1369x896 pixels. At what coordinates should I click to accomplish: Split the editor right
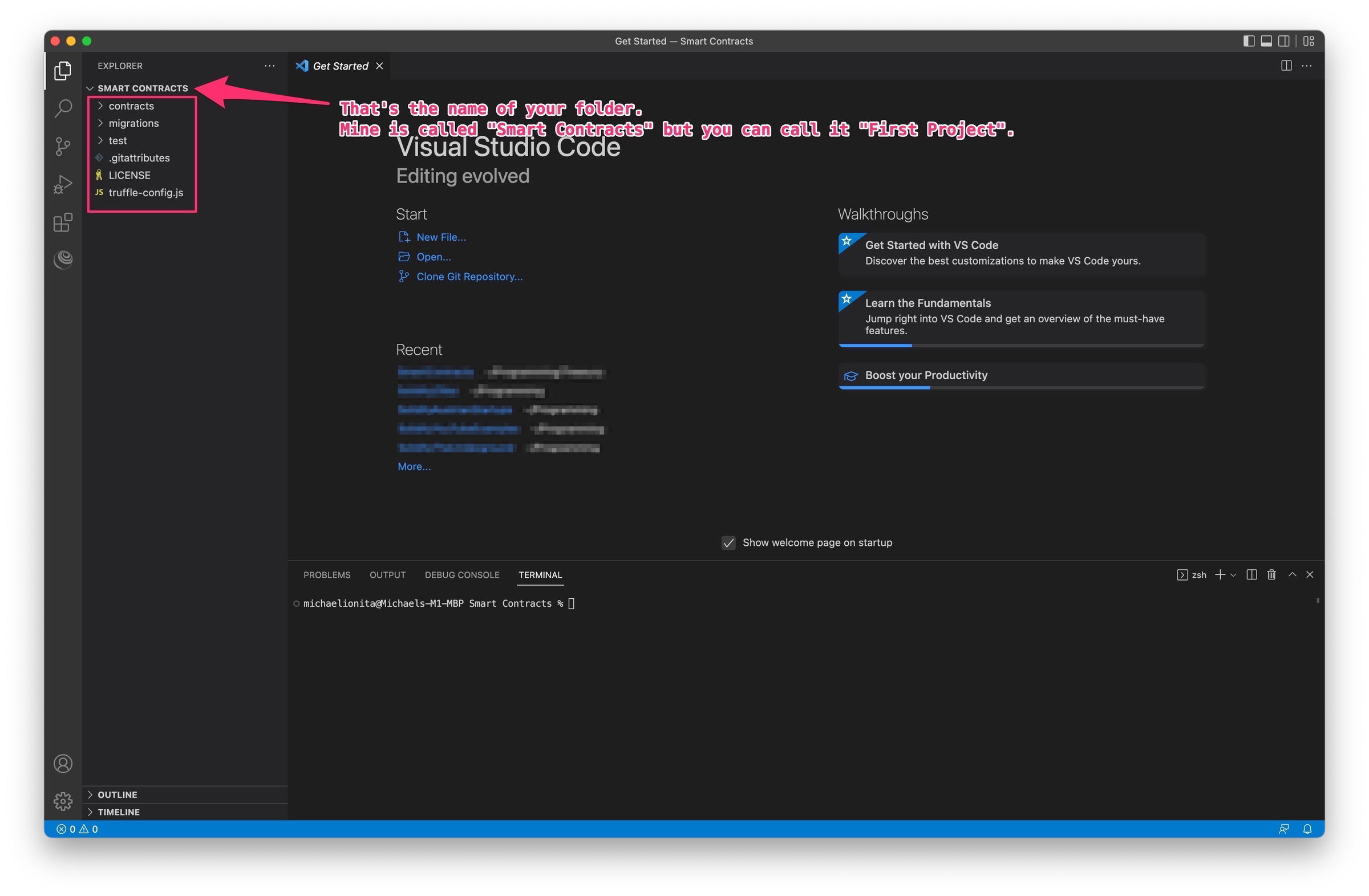1287,66
